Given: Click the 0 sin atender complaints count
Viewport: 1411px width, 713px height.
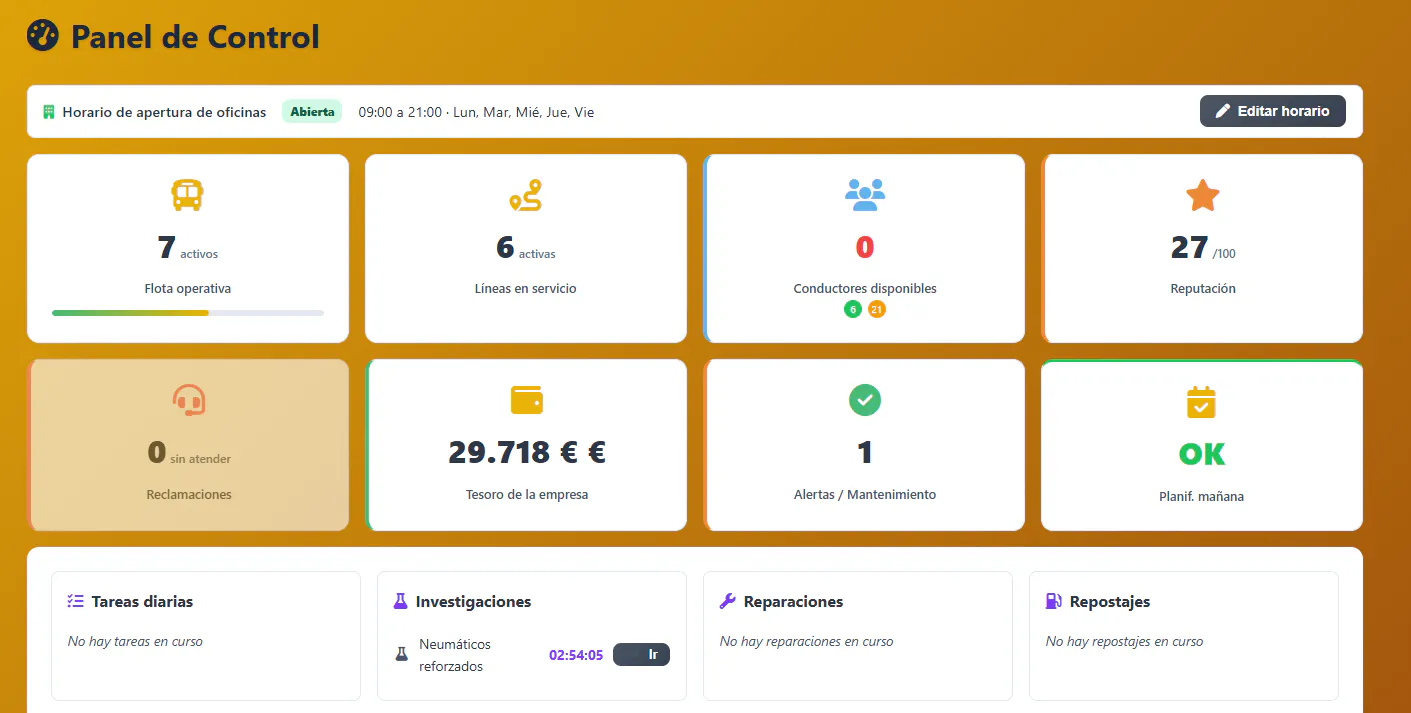Looking at the screenshot, I should coord(189,453).
